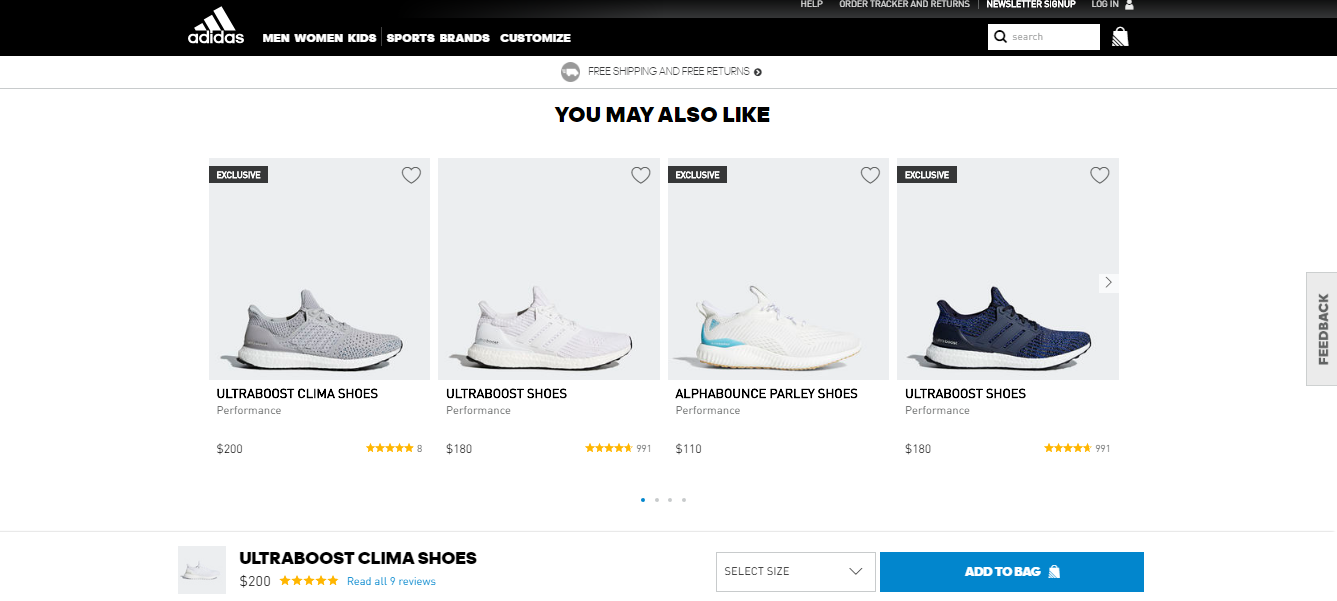Click the Feedback side tab
The height and width of the screenshot is (601, 1337).
click(x=1322, y=329)
